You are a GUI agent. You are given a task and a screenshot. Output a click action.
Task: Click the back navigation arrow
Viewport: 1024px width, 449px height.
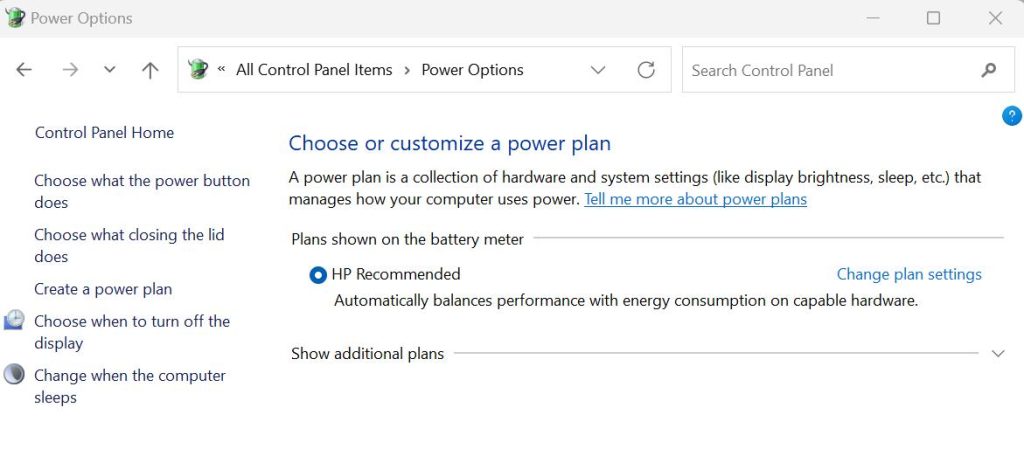(24, 70)
